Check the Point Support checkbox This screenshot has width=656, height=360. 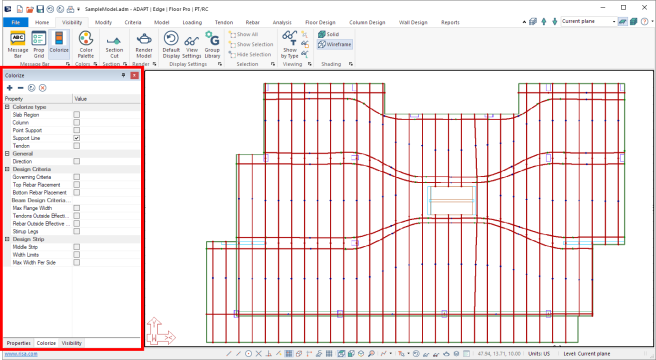coord(77,130)
